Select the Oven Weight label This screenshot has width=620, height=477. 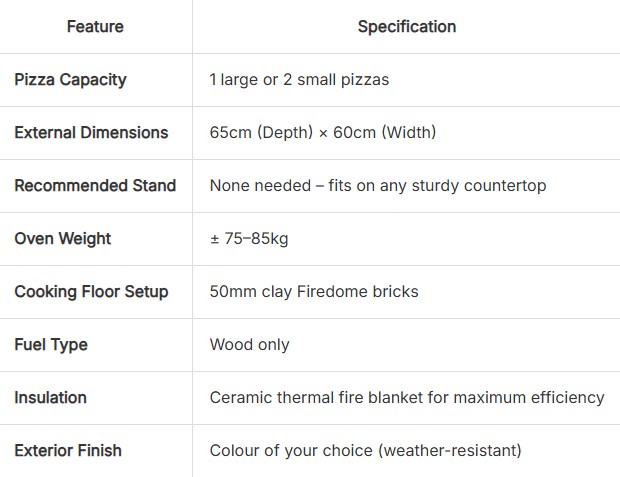(x=63, y=239)
